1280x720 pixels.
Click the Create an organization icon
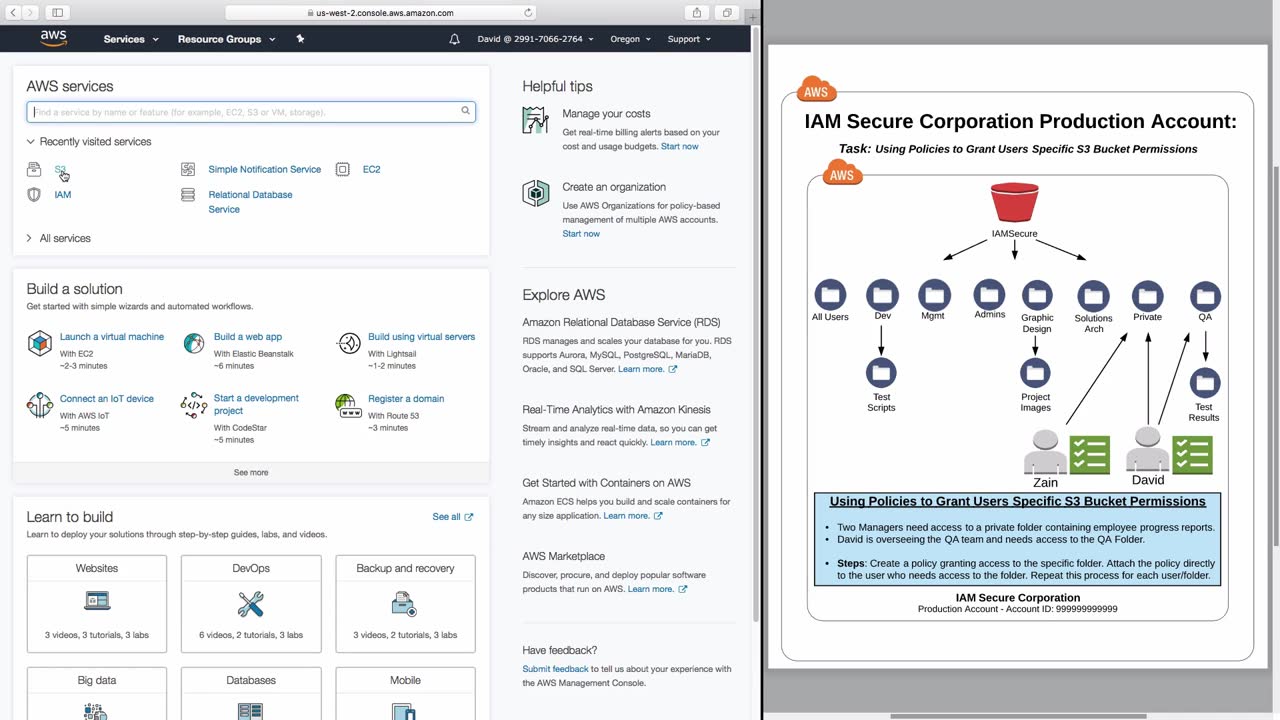click(x=535, y=193)
